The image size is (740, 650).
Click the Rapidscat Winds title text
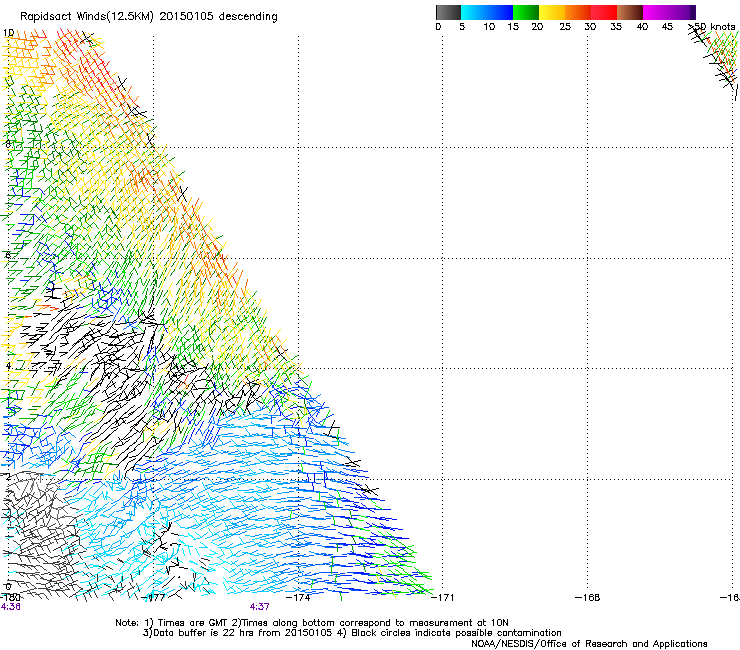[x=149, y=17]
